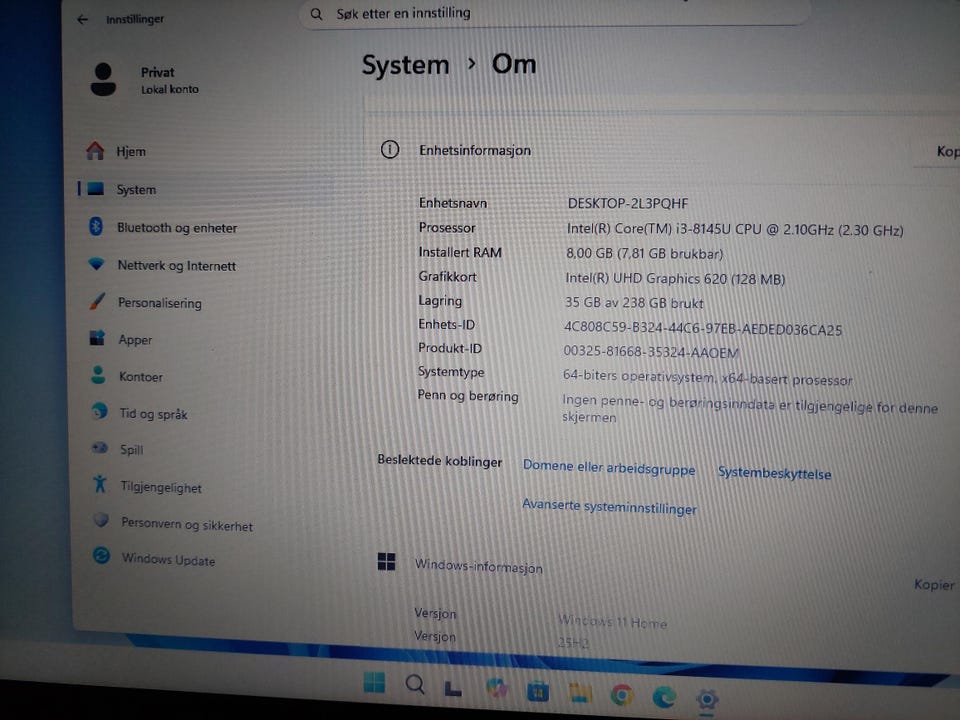Viewport: 960px width, 720px height.
Task: Click the Windows Update refresh icon
Action: 102,556
